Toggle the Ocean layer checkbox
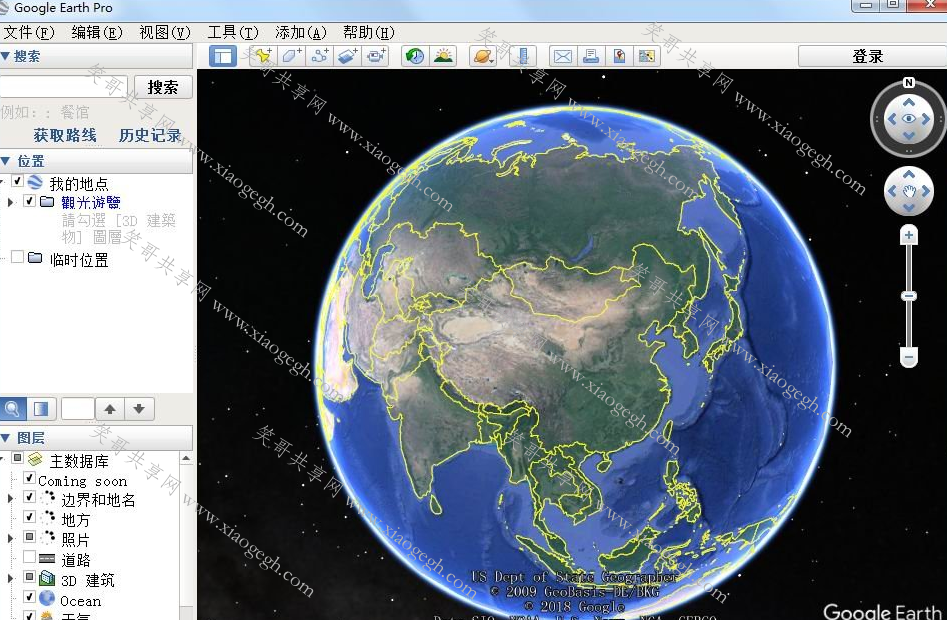This screenshot has width=947, height=620. point(29,596)
